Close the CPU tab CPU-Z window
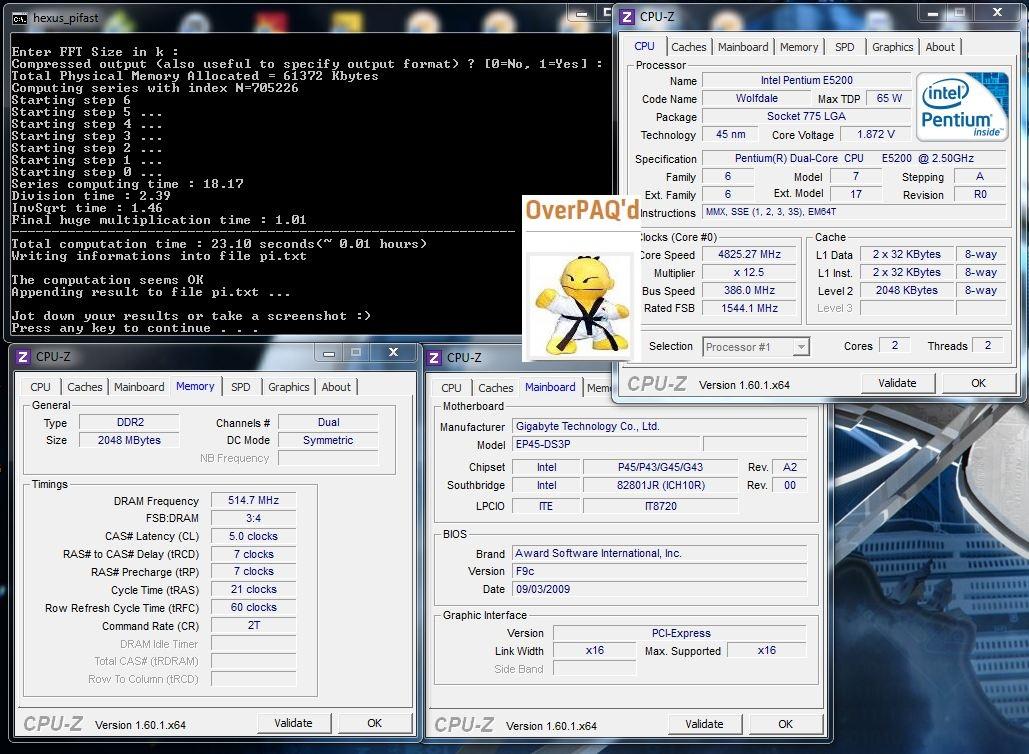This screenshot has width=1029, height=754. pos(998,12)
